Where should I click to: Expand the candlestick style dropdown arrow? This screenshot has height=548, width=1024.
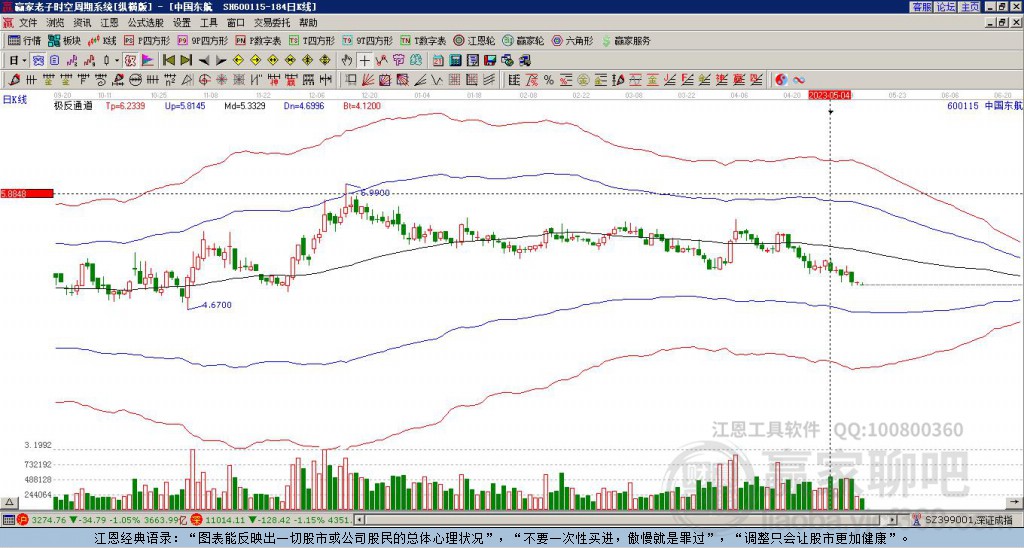tap(117, 61)
